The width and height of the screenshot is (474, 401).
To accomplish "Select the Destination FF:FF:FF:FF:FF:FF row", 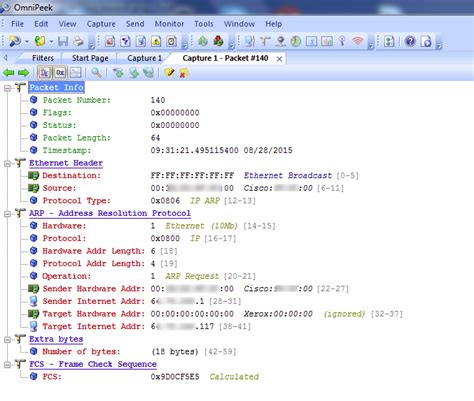I will 194,176.
